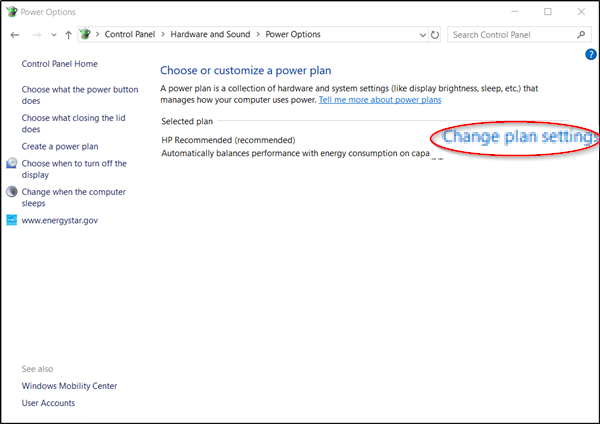Refresh the Power Options page
Viewport: 600px width, 424px height.
click(x=435, y=35)
